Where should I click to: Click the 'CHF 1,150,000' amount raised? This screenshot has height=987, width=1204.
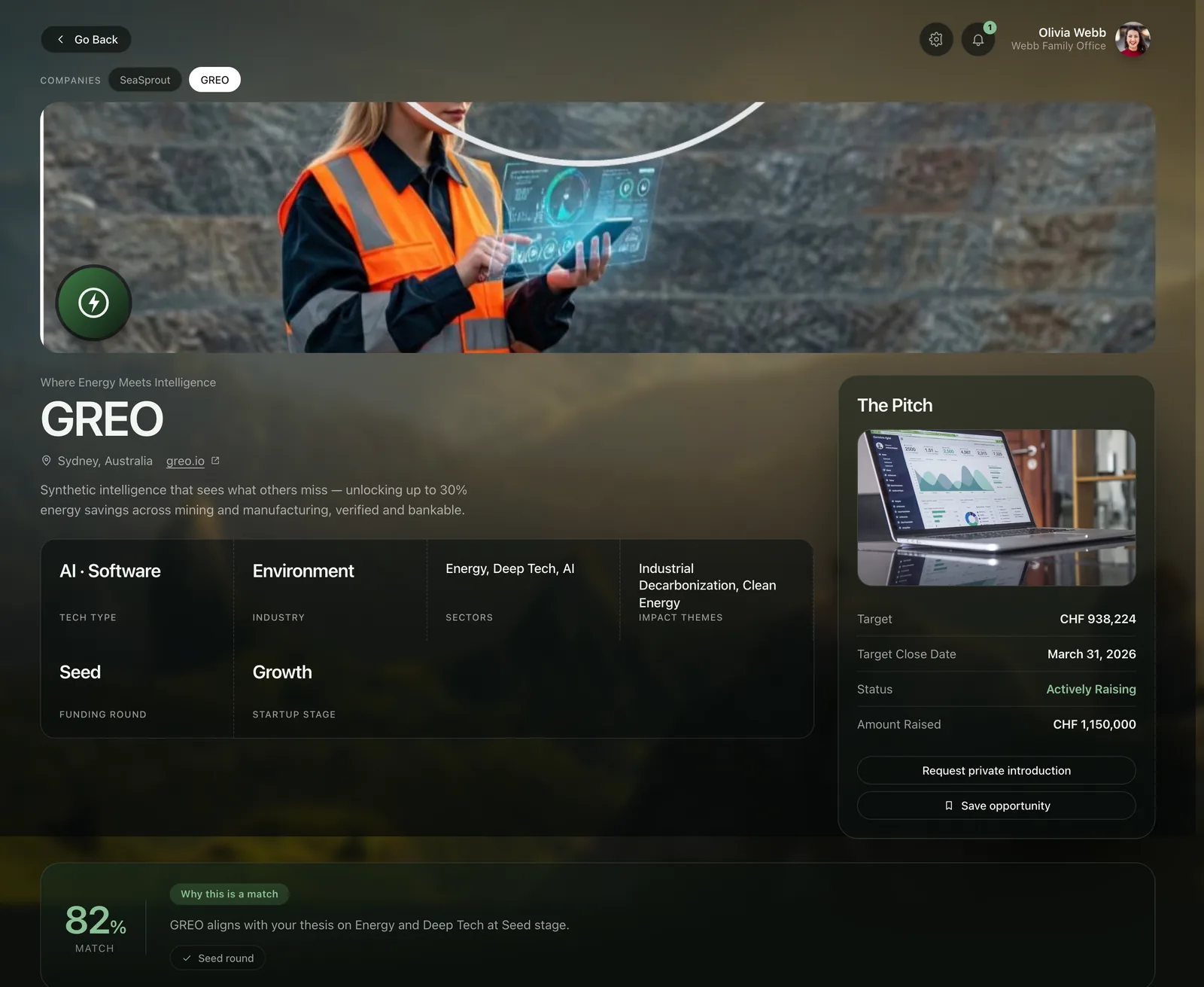[1095, 724]
